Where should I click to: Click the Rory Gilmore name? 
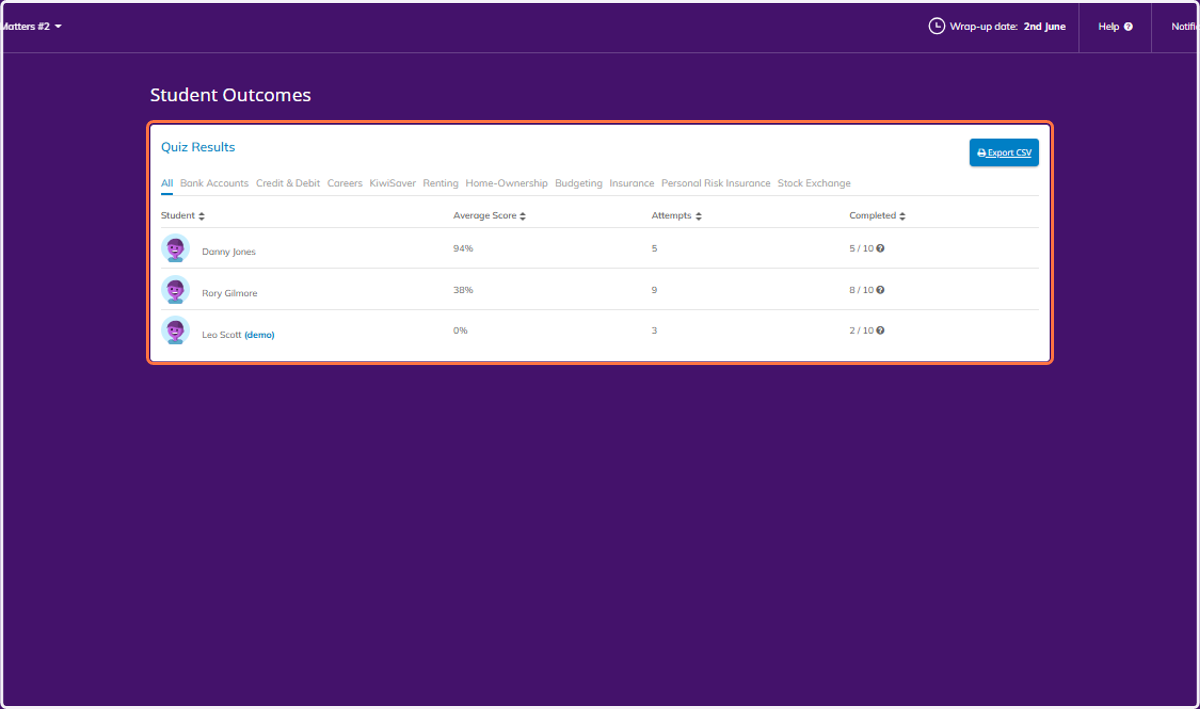point(230,294)
